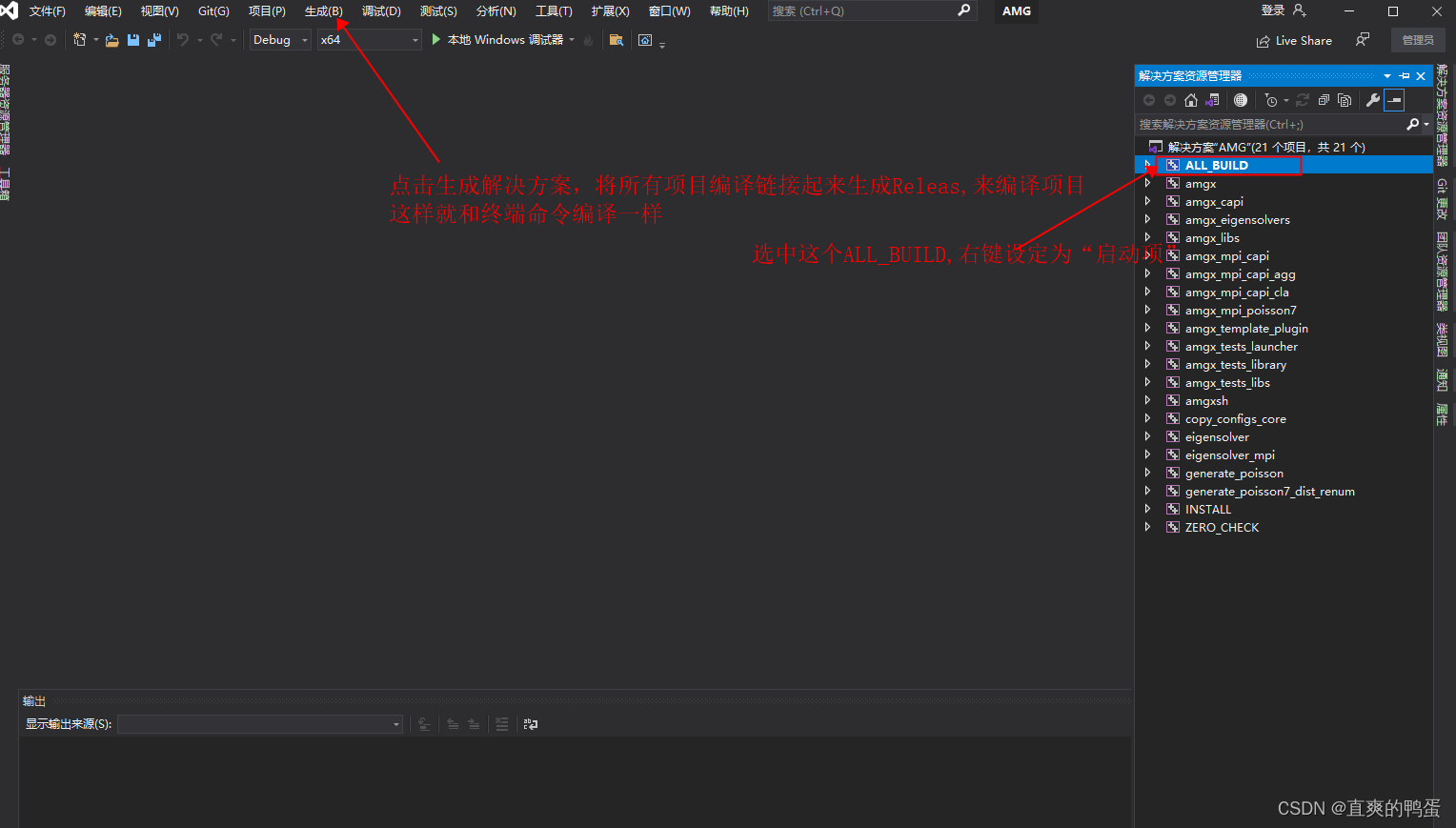Viewport: 1456px width, 828px height.
Task: Open the Debug configuration dropdown
Action: (279, 40)
